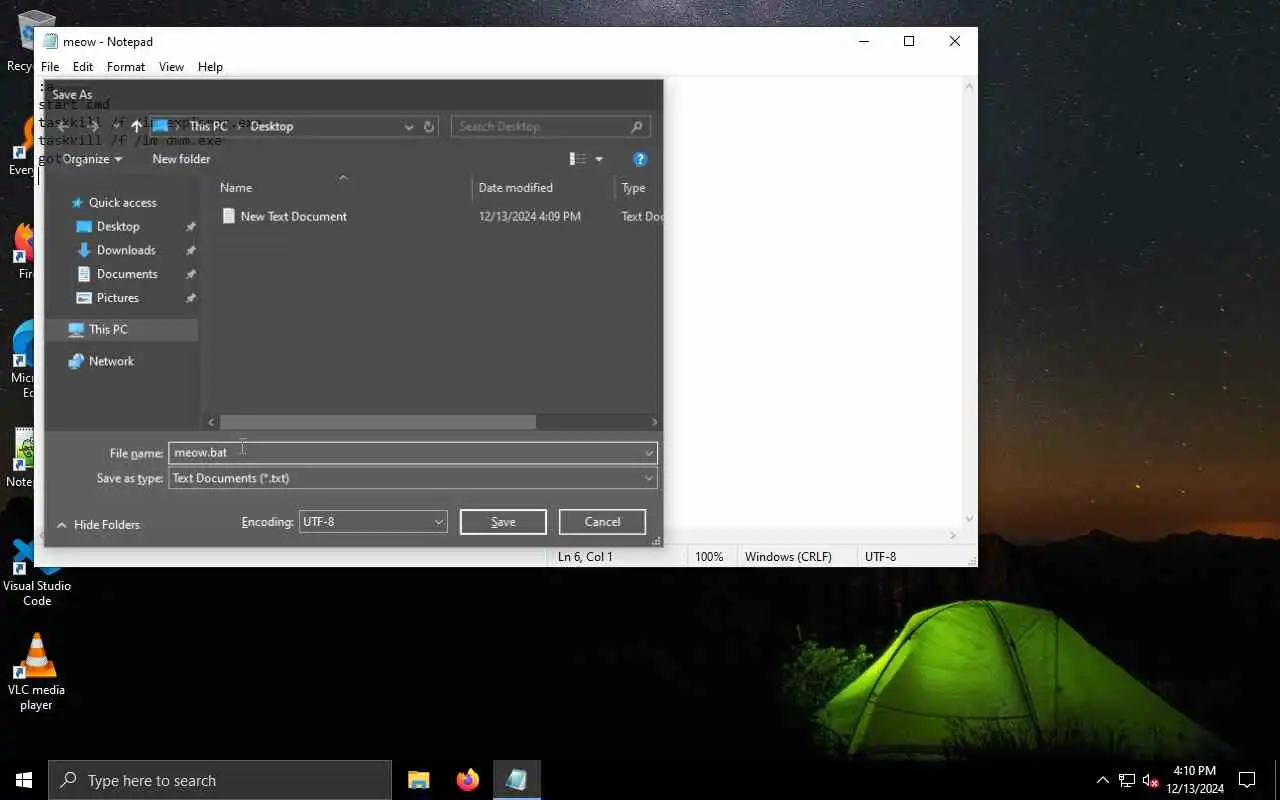Open the notification center icon
1280x800 pixels.
pyautogui.click(x=1247, y=780)
